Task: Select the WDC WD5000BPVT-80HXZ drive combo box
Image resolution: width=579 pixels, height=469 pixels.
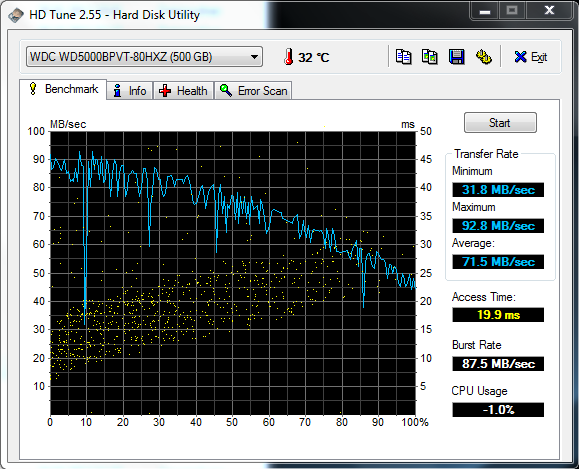Action: (x=144, y=57)
